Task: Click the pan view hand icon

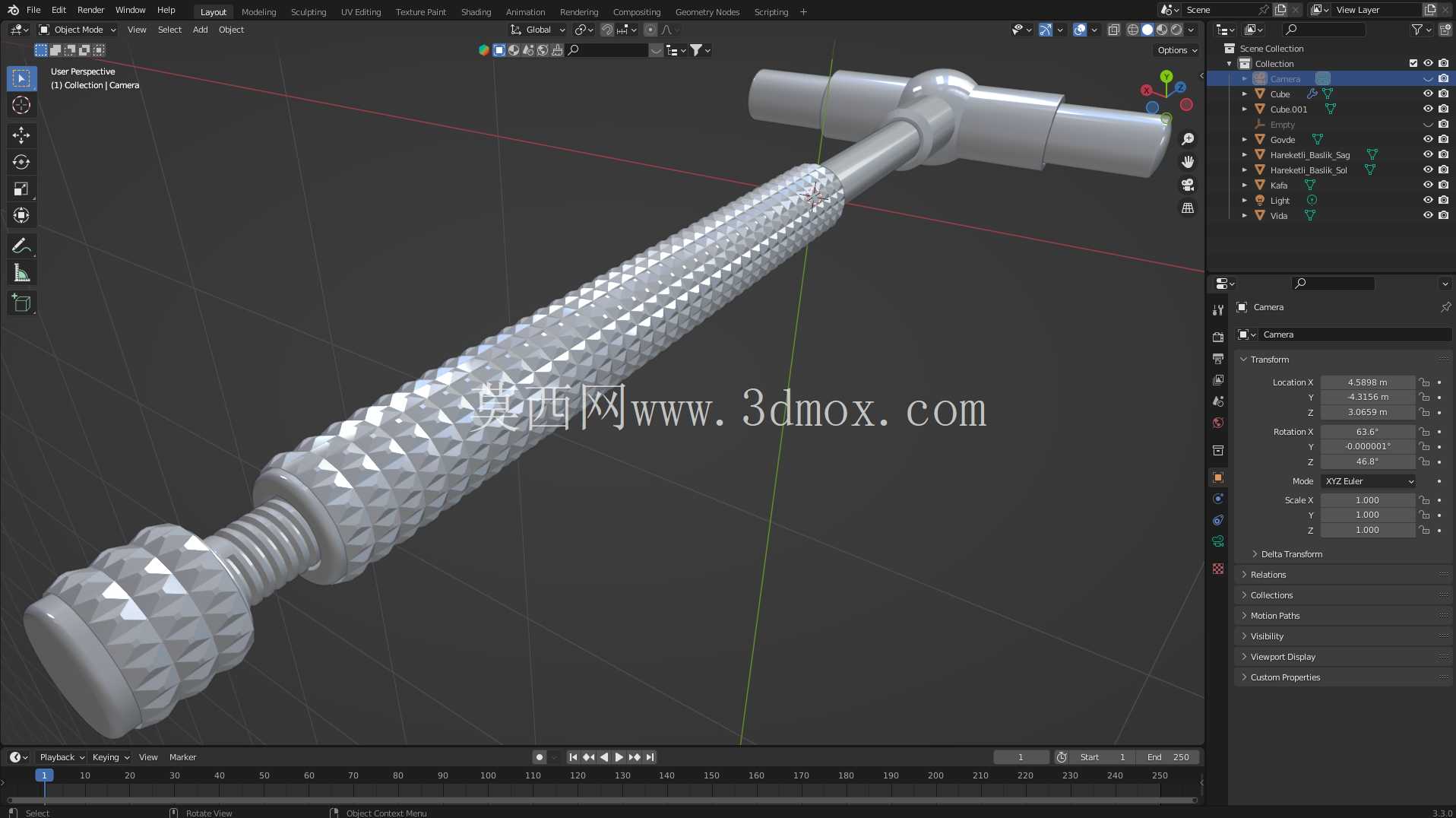Action: coord(1188,162)
